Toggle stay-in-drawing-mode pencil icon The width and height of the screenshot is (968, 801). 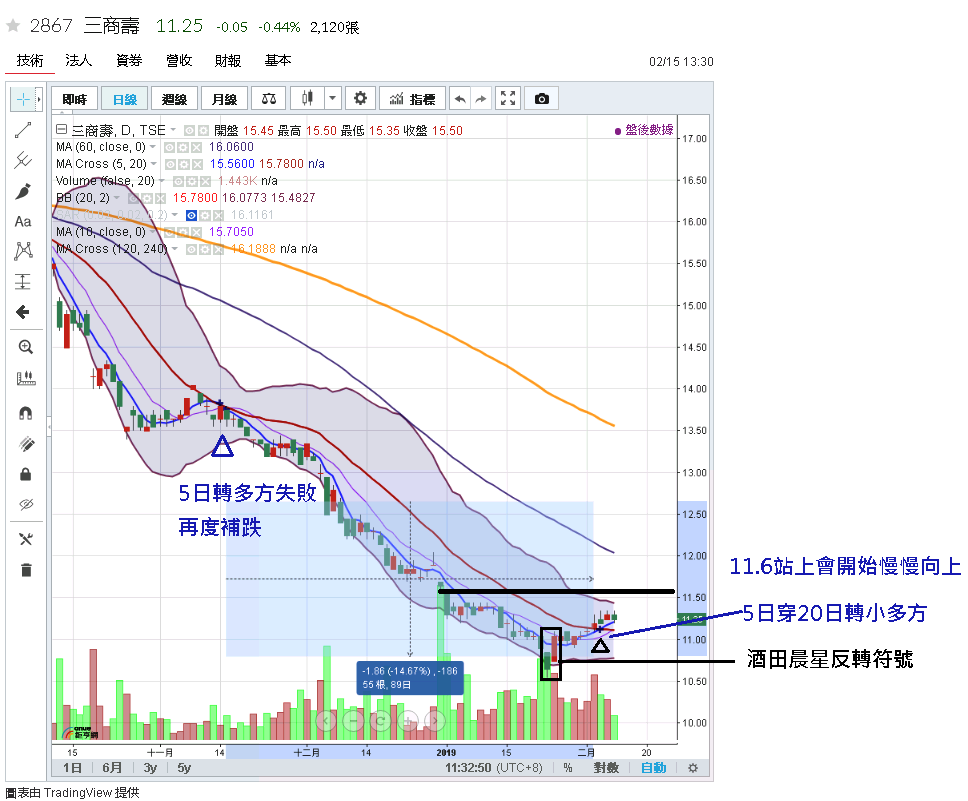pyautogui.click(x=25, y=443)
